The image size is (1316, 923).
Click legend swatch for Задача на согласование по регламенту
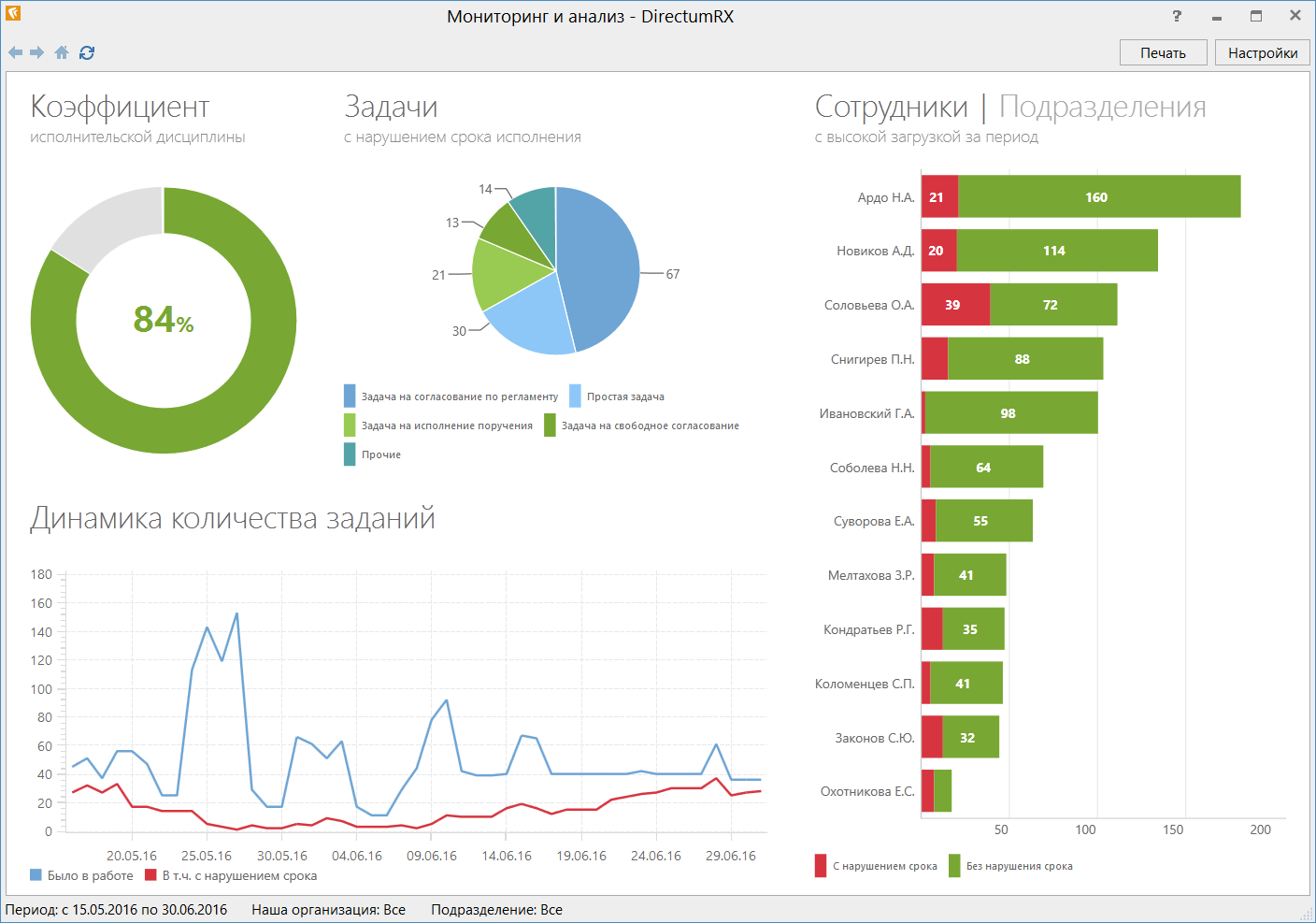click(350, 397)
